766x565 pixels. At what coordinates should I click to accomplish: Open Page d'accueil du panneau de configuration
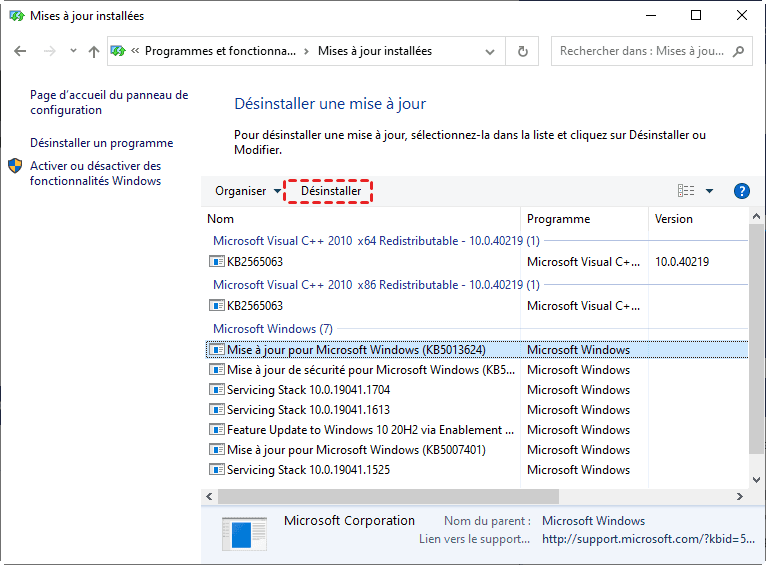(109, 102)
